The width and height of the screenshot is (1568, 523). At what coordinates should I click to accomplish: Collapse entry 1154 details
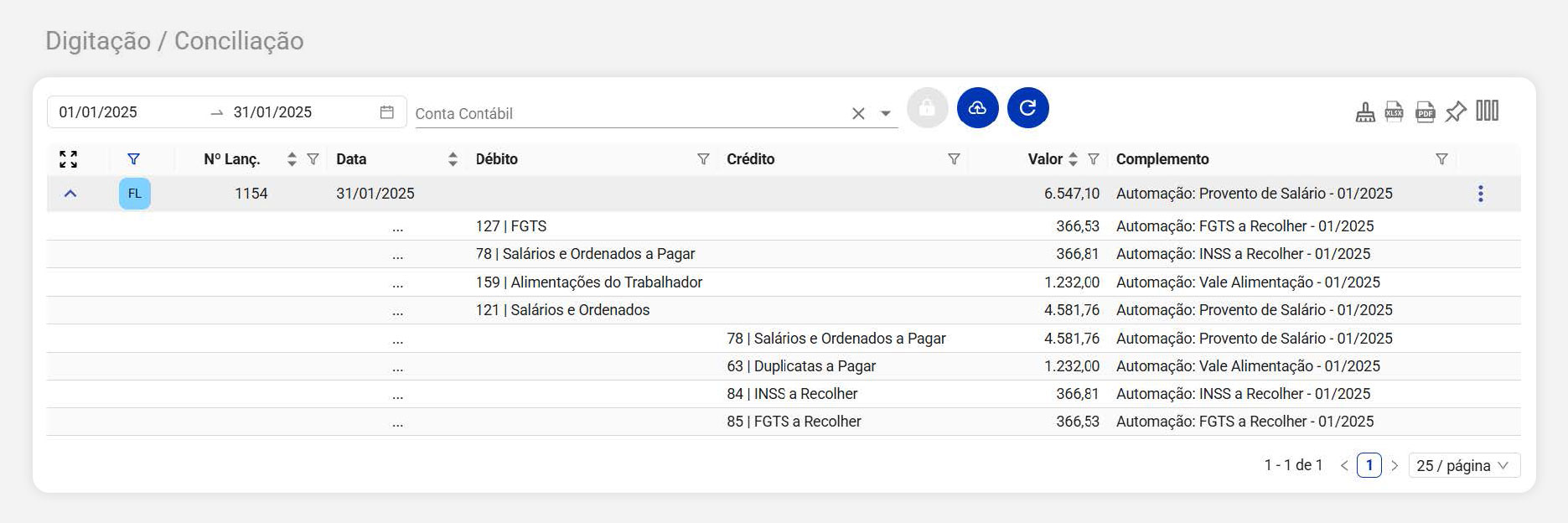tap(70, 194)
